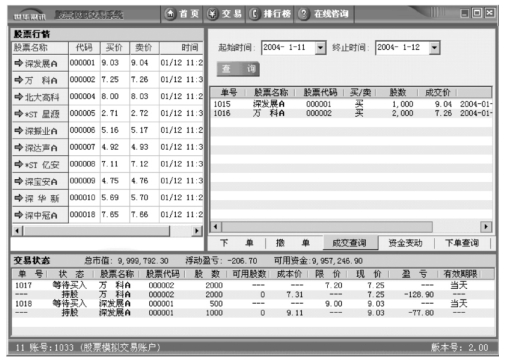Click the 首页 home icon
Viewport: 507px width, 361px height.
[170, 14]
